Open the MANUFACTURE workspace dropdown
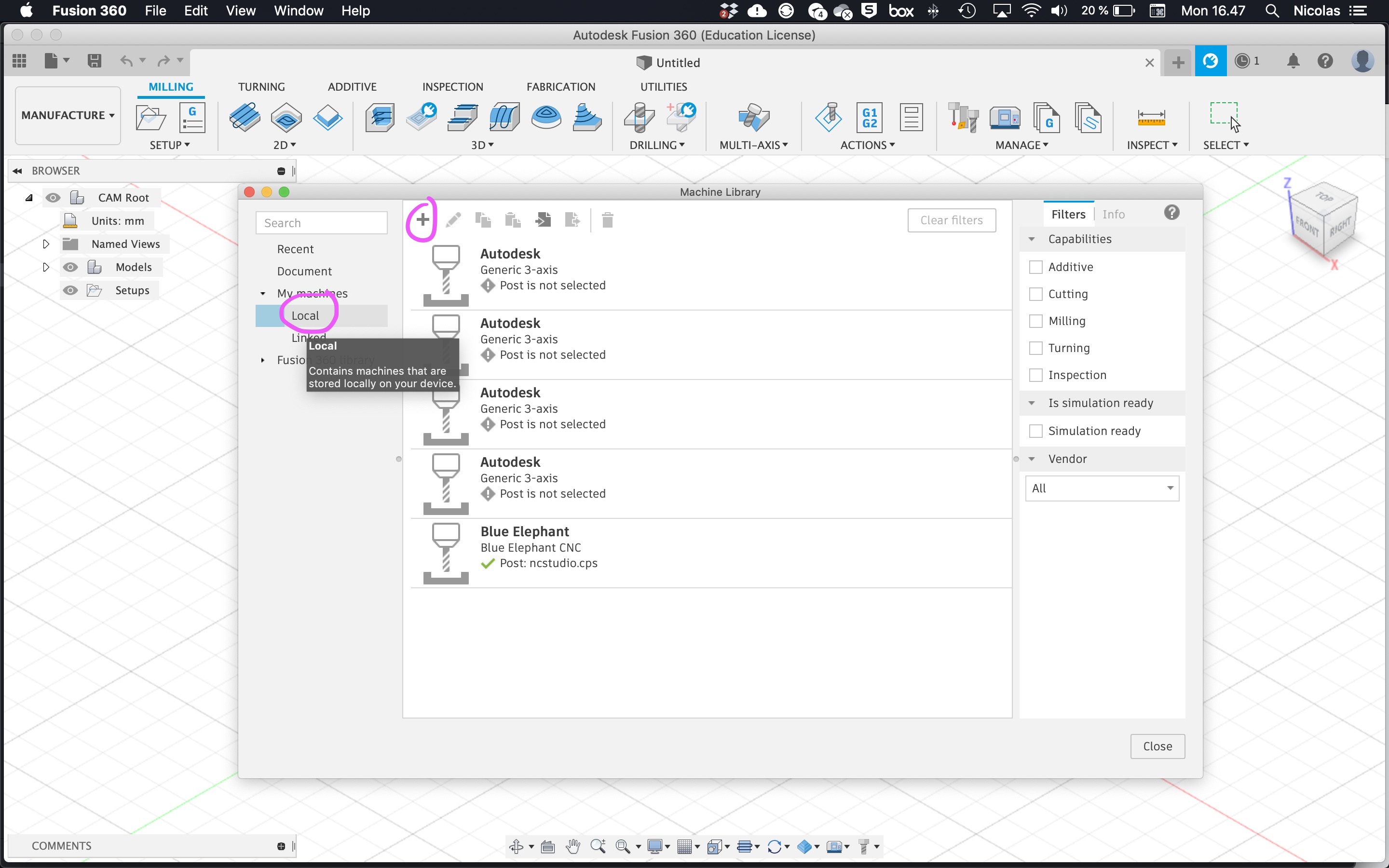 coord(68,115)
